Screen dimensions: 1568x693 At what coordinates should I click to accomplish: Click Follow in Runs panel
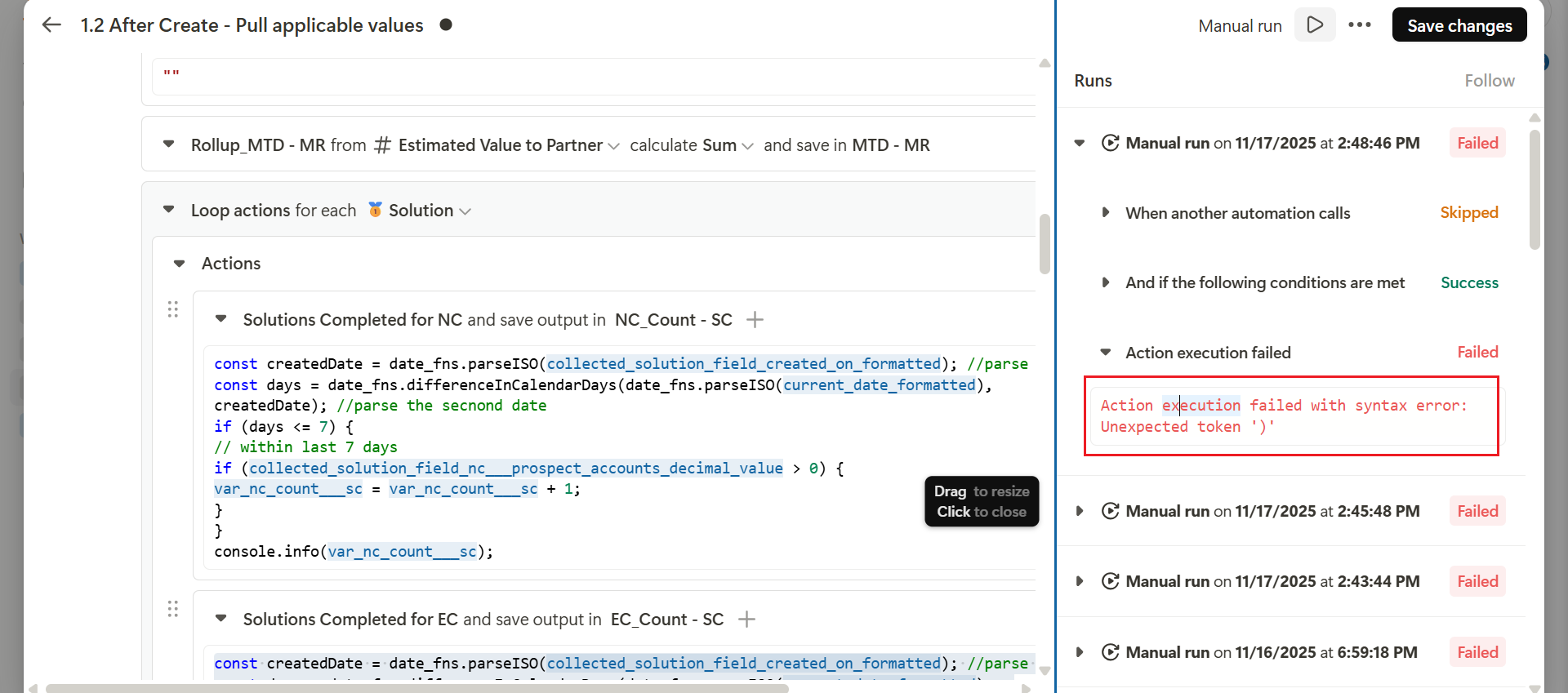(x=1489, y=81)
